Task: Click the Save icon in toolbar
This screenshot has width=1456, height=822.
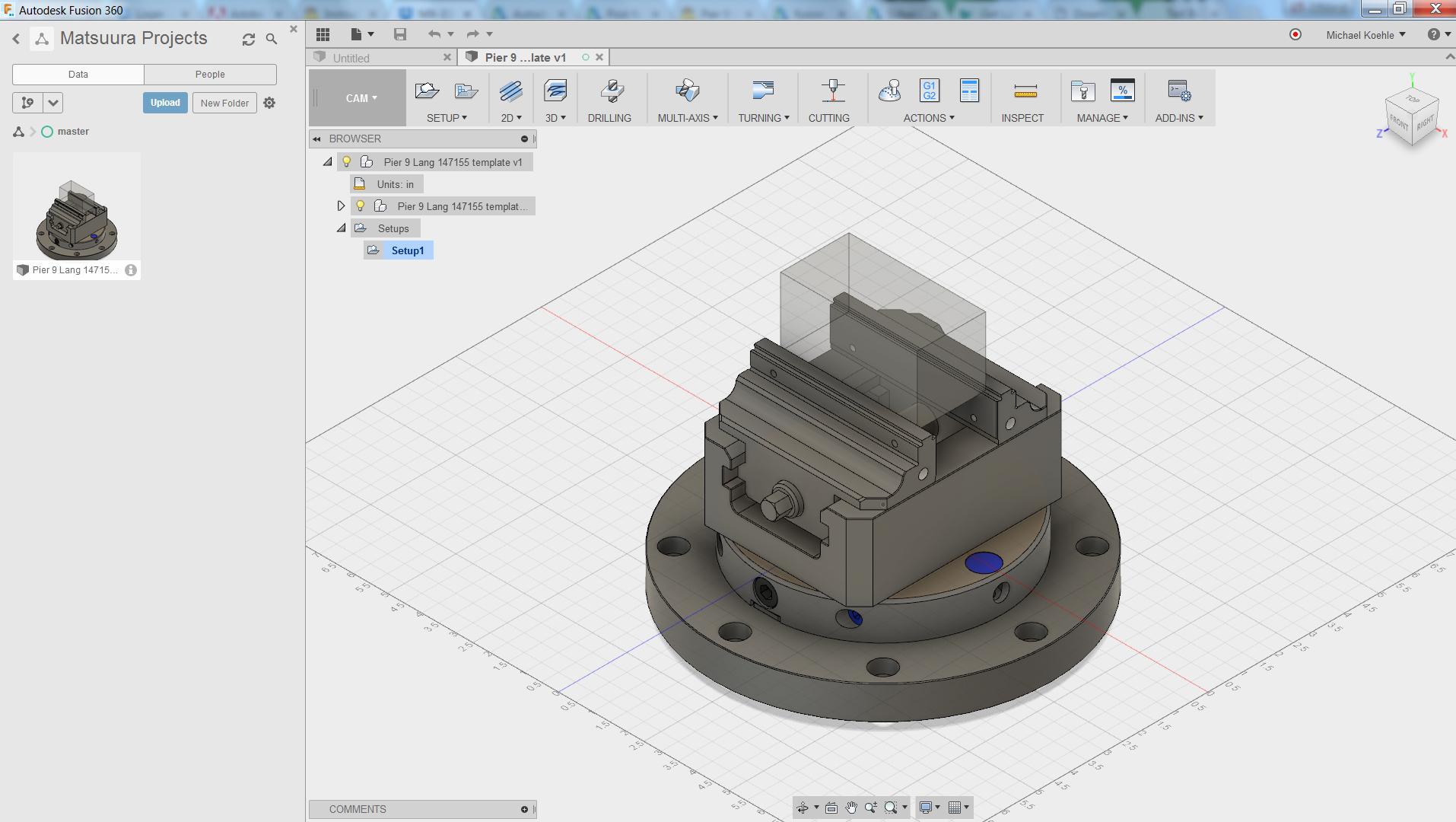Action: [400, 34]
